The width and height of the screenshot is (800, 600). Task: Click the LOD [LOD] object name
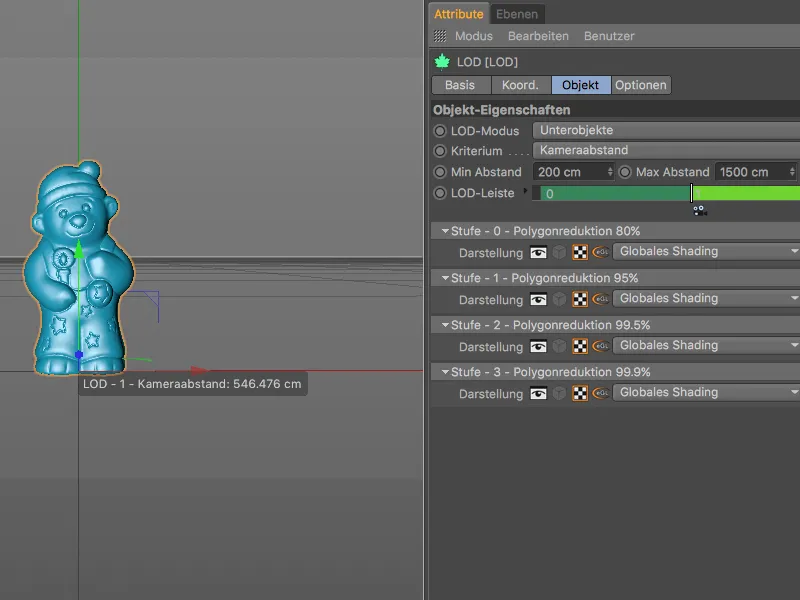[x=487, y=62]
